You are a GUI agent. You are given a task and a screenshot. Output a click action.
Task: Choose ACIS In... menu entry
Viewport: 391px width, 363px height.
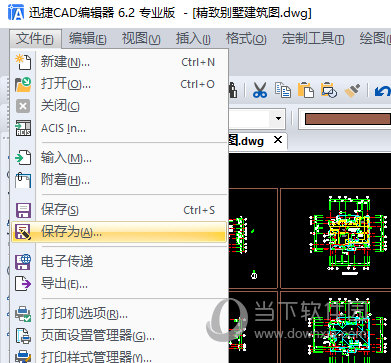[x=119, y=128]
